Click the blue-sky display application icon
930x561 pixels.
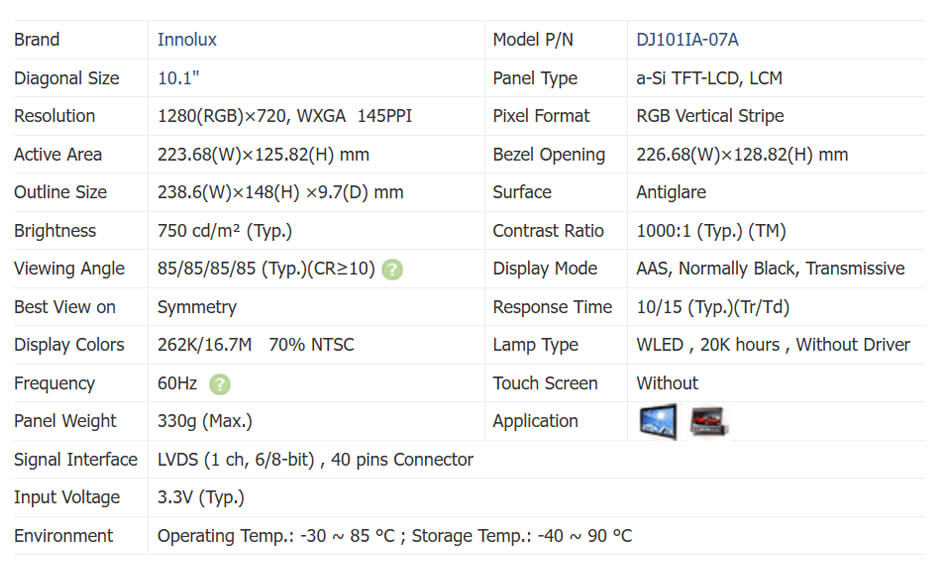point(657,421)
